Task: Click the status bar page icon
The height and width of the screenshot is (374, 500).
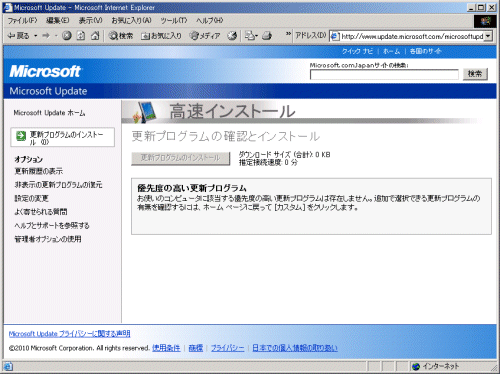Action: coord(8,367)
